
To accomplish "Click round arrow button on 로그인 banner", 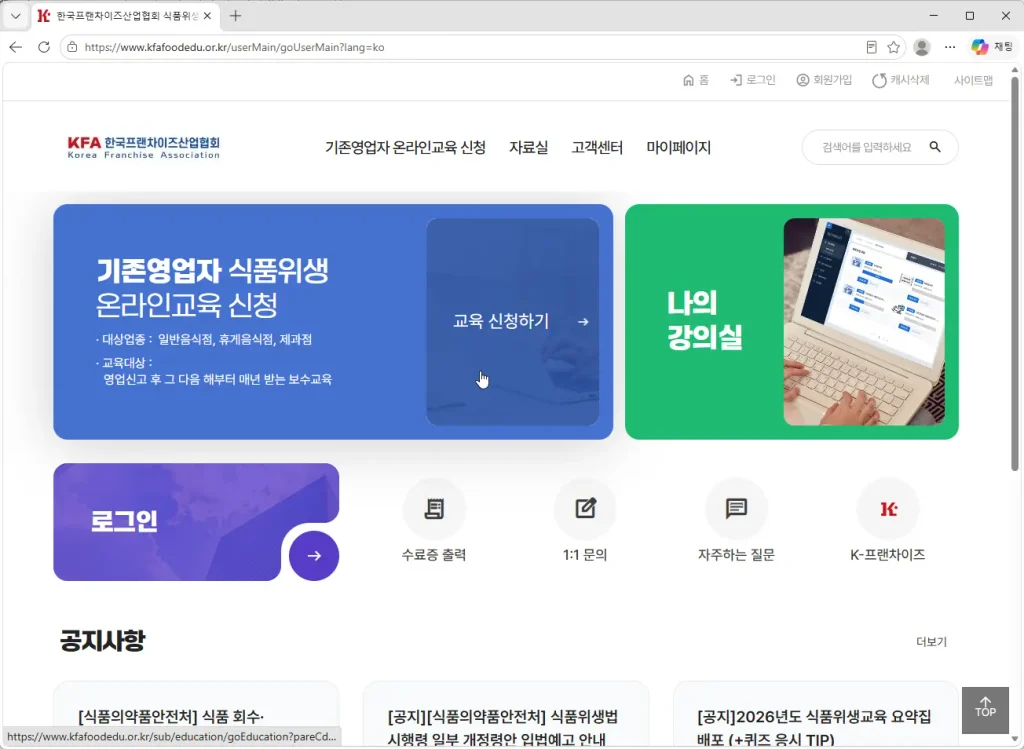I will [314, 556].
